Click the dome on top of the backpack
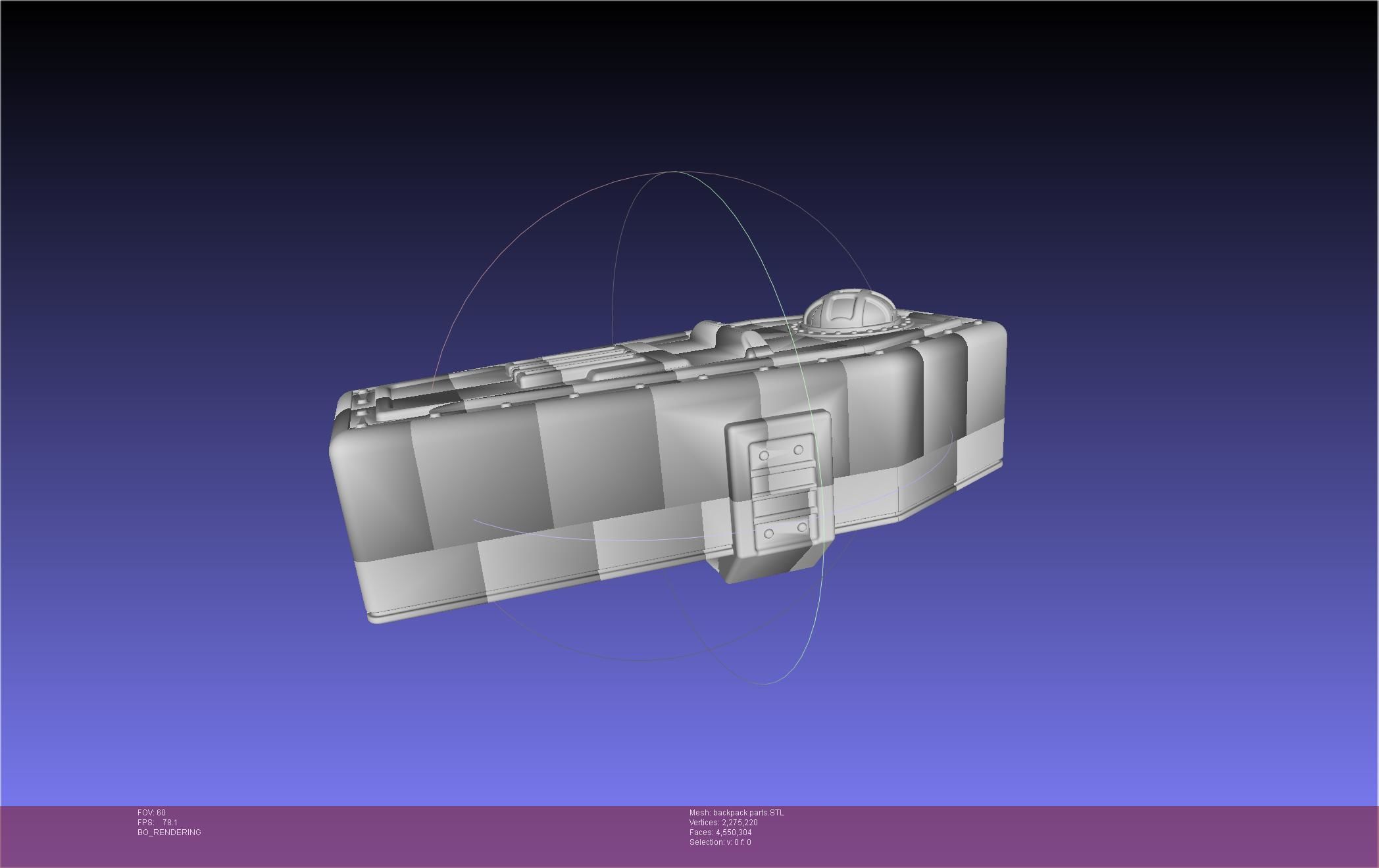This screenshot has width=1379, height=868. click(849, 311)
